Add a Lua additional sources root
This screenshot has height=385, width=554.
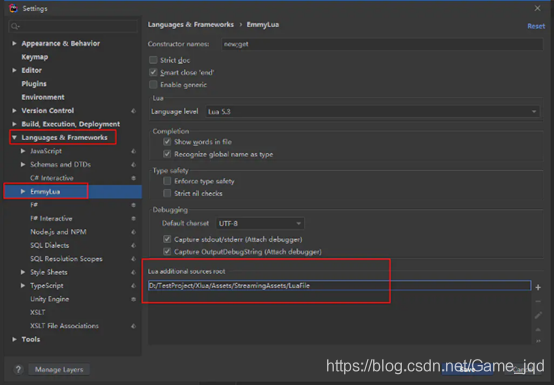tap(538, 288)
